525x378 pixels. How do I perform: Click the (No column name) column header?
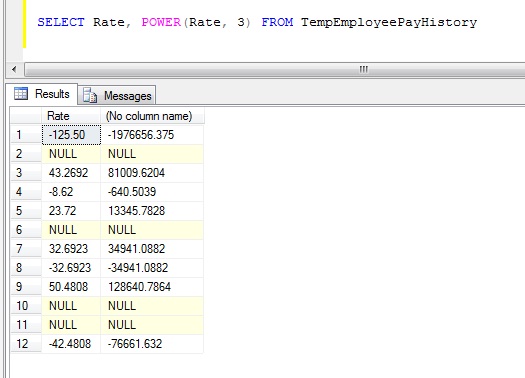click(152, 116)
